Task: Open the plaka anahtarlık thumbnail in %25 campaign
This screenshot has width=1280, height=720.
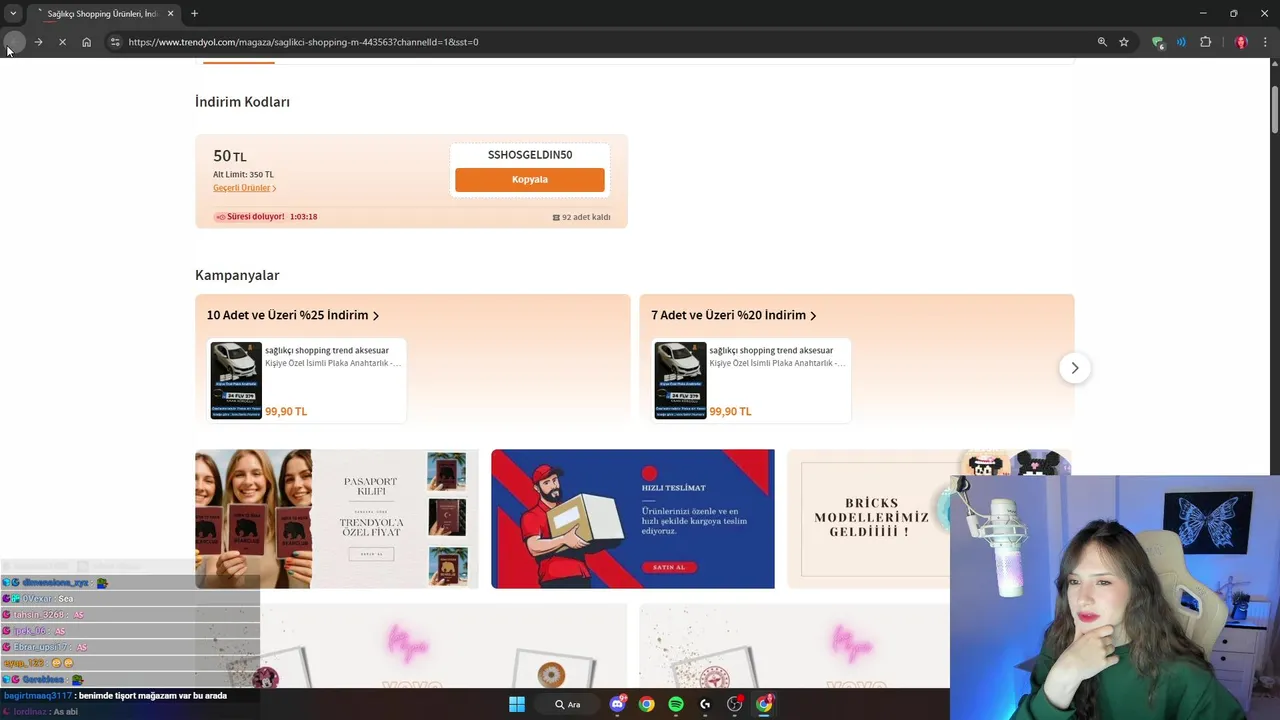Action: coord(236,380)
